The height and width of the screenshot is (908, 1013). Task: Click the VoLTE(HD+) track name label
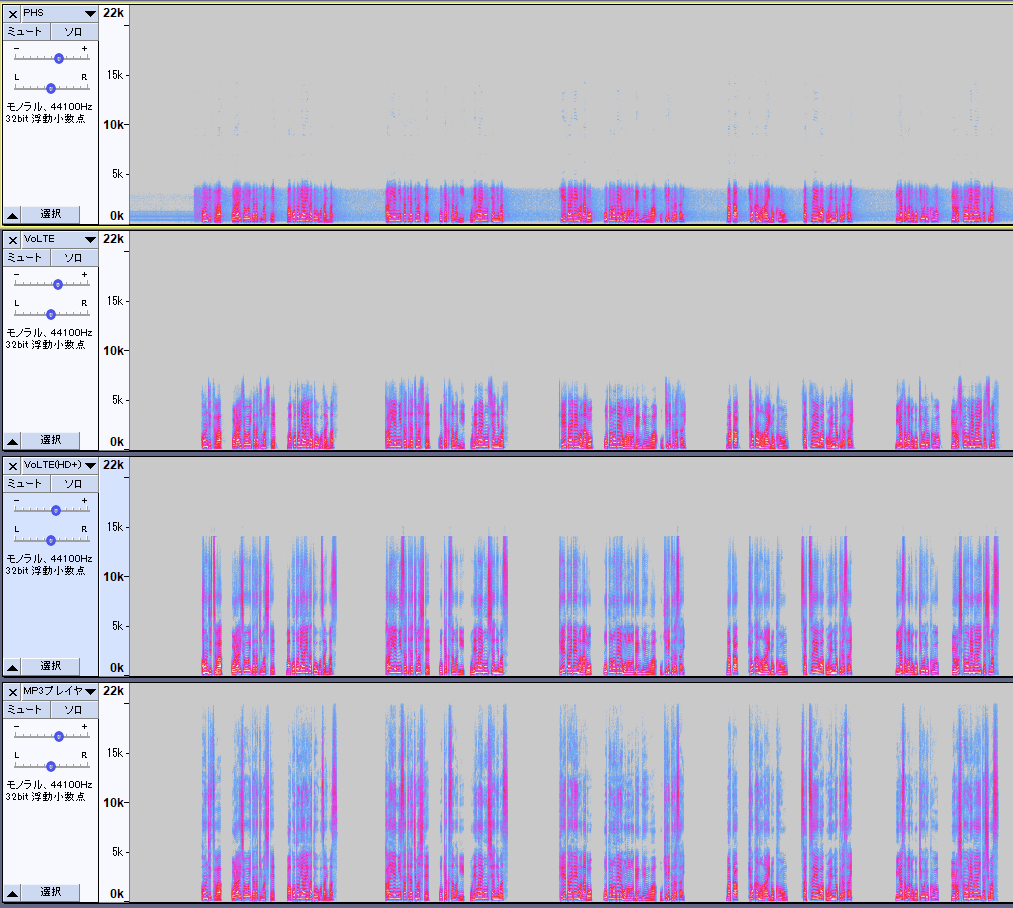[52, 465]
